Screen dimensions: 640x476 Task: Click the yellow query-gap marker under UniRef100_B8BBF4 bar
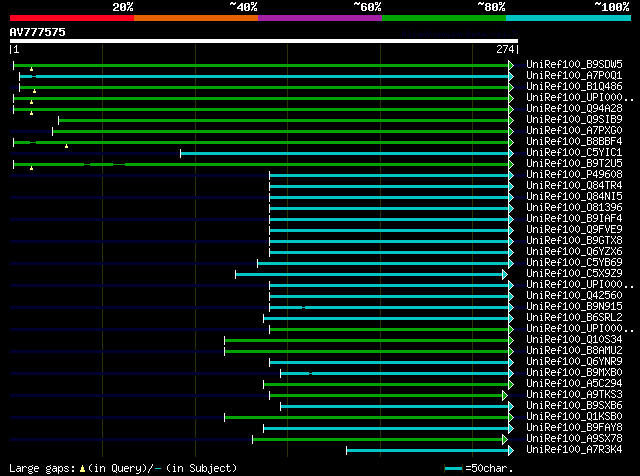pyautogui.click(x=66, y=146)
